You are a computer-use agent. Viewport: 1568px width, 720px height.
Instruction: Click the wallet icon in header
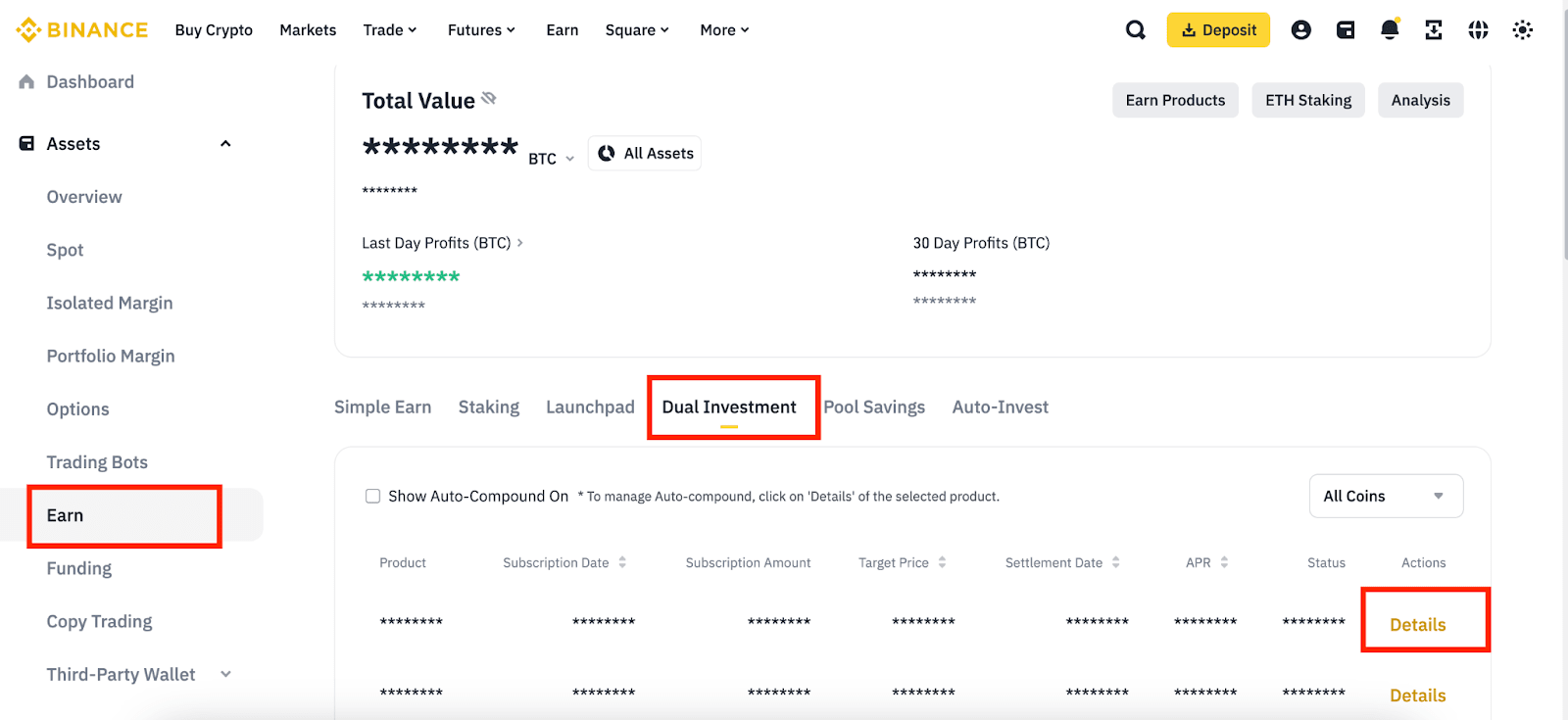[x=1346, y=30]
